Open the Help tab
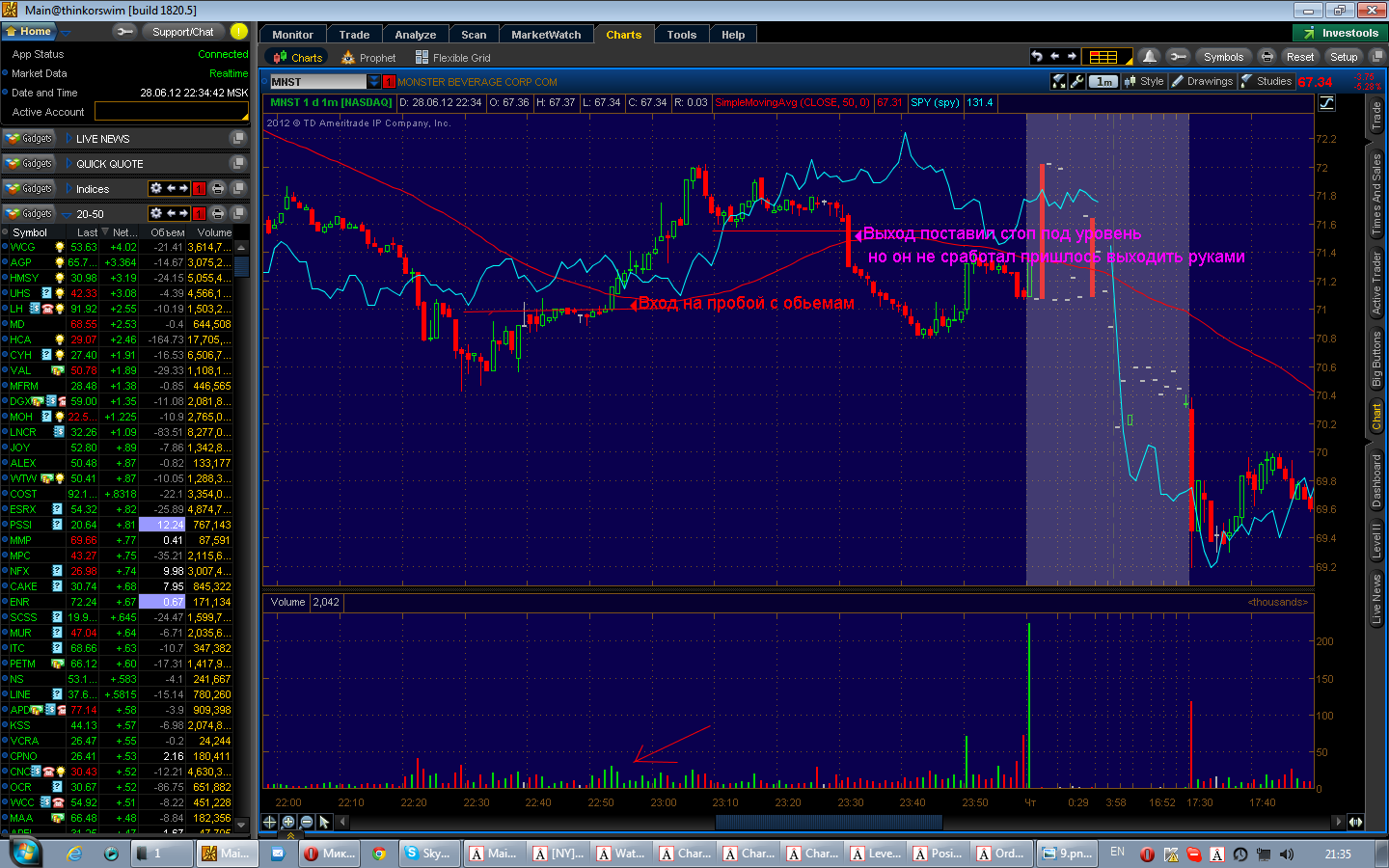The width and height of the screenshot is (1389, 868). 733,35
